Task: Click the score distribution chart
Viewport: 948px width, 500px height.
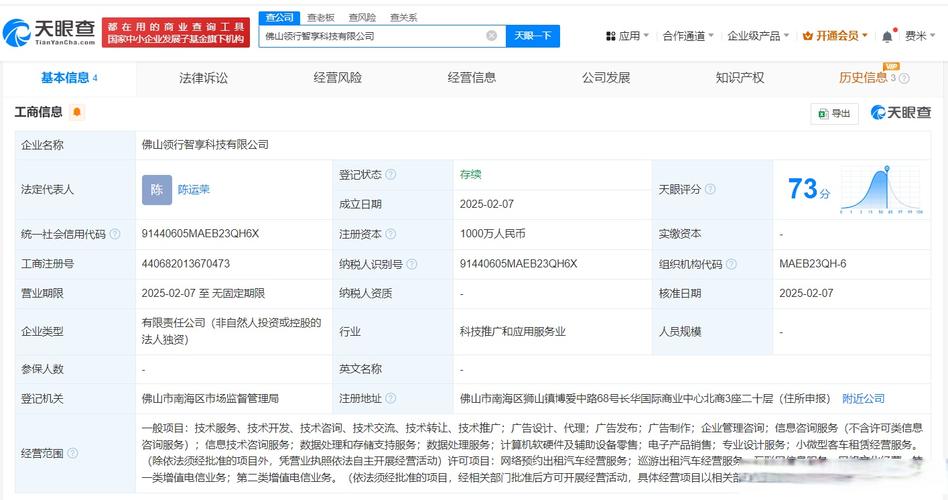Action: (x=881, y=190)
